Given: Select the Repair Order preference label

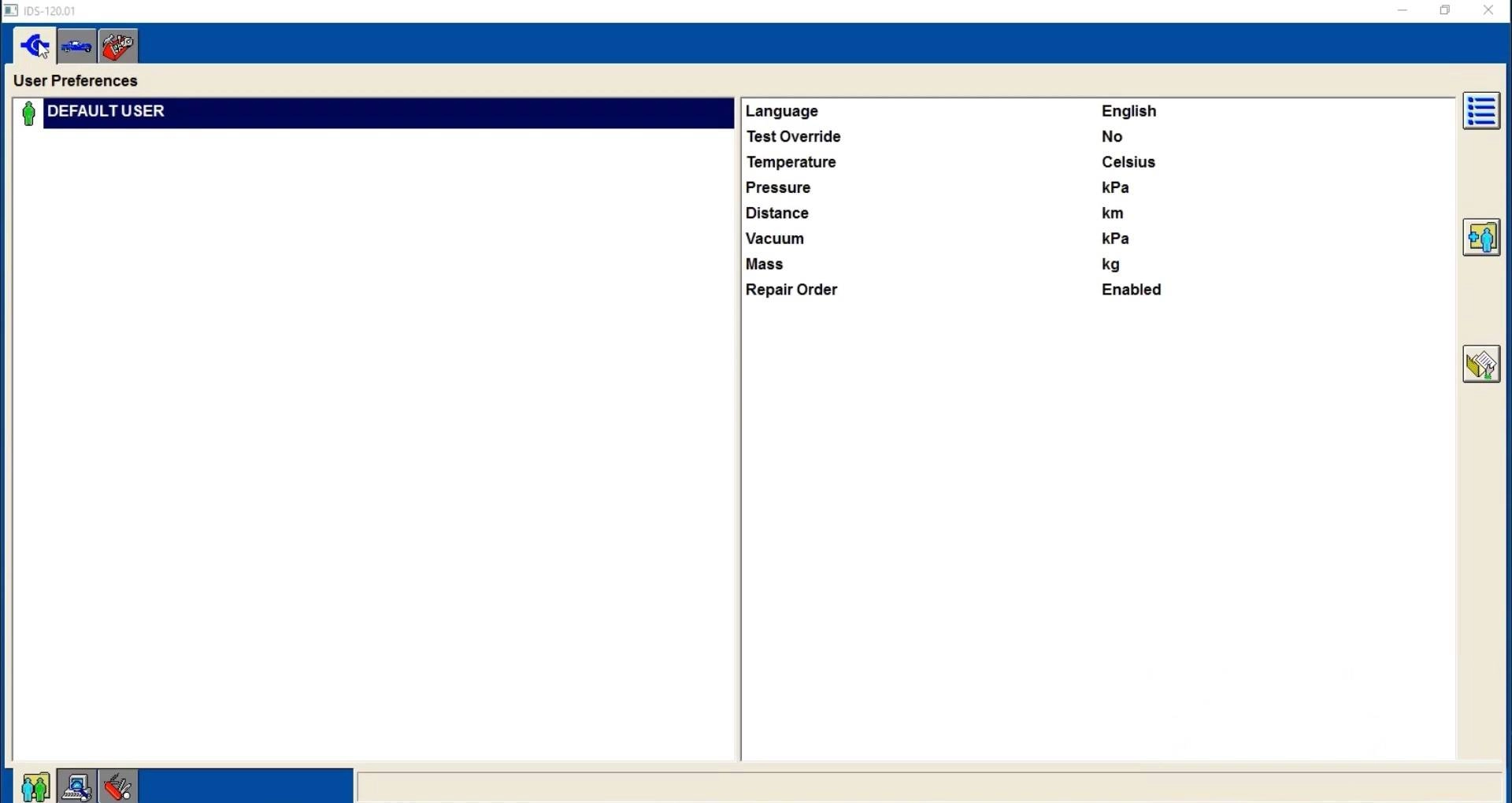Looking at the screenshot, I should [x=791, y=290].
